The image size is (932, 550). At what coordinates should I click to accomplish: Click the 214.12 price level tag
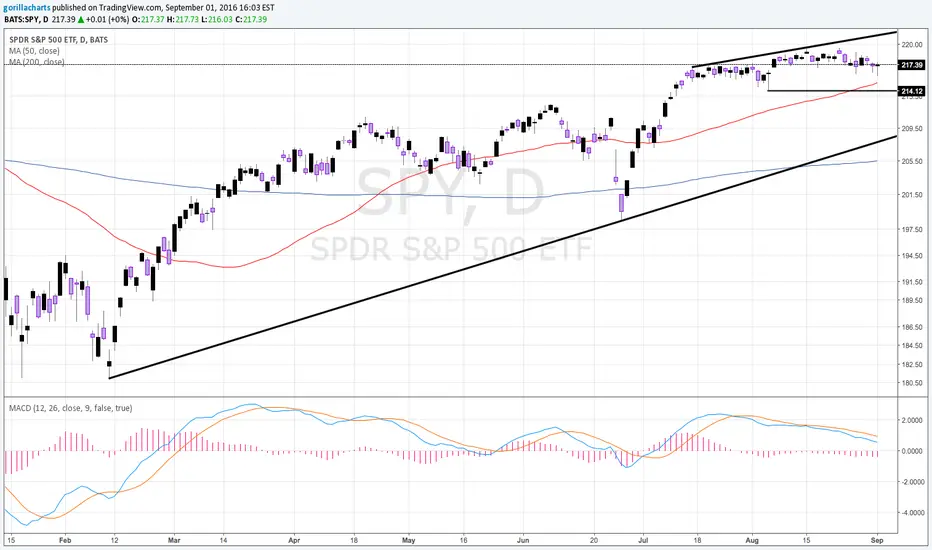912,91
